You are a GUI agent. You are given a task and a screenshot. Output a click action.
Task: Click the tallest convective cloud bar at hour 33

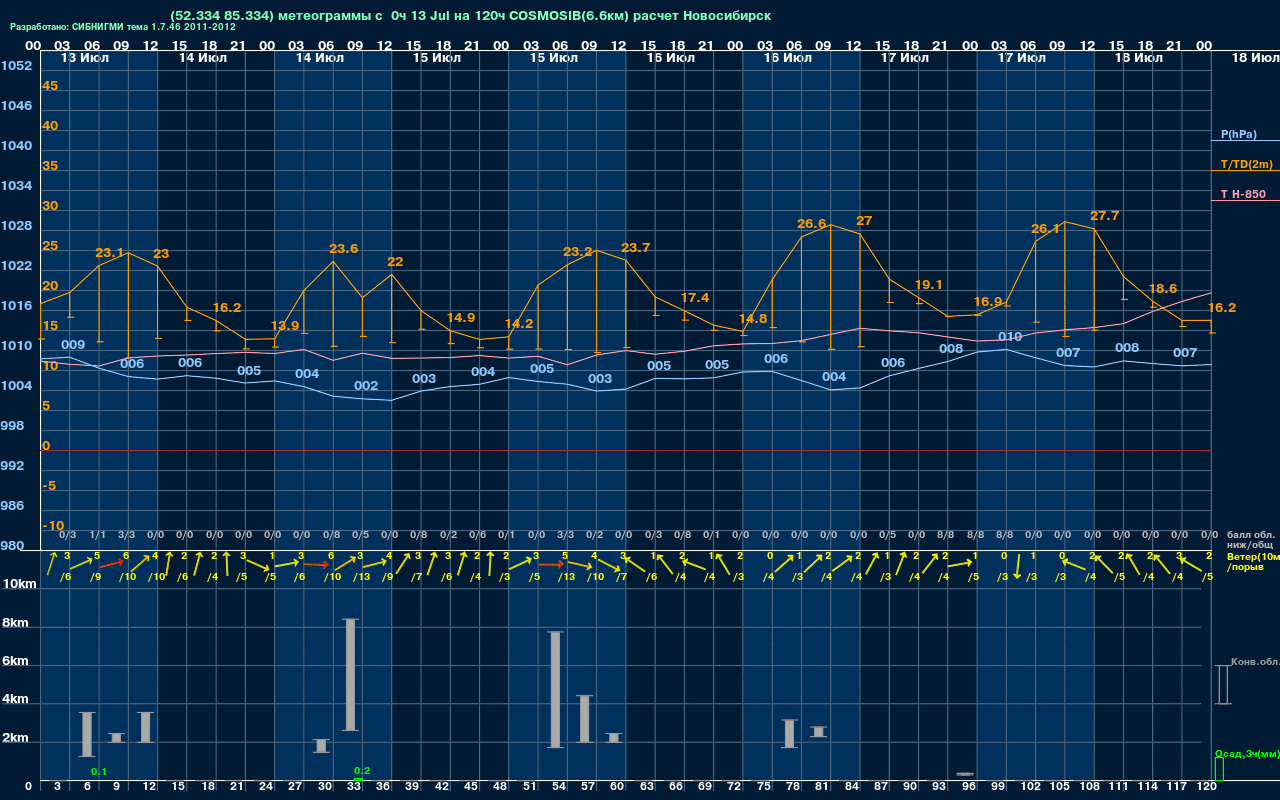(350, 675)
